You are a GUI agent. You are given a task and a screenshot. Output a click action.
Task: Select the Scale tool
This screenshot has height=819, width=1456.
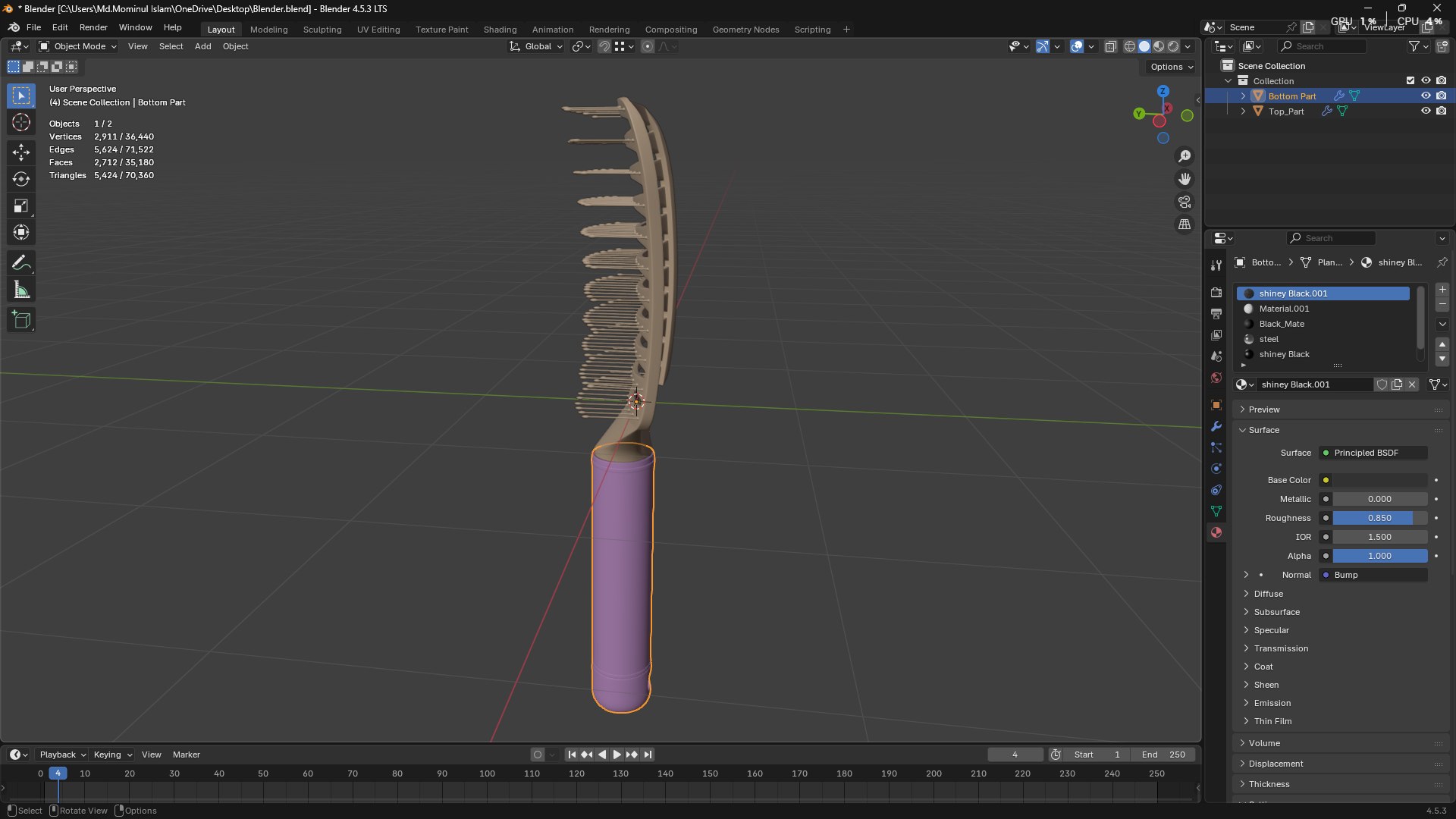pos(21,206)
